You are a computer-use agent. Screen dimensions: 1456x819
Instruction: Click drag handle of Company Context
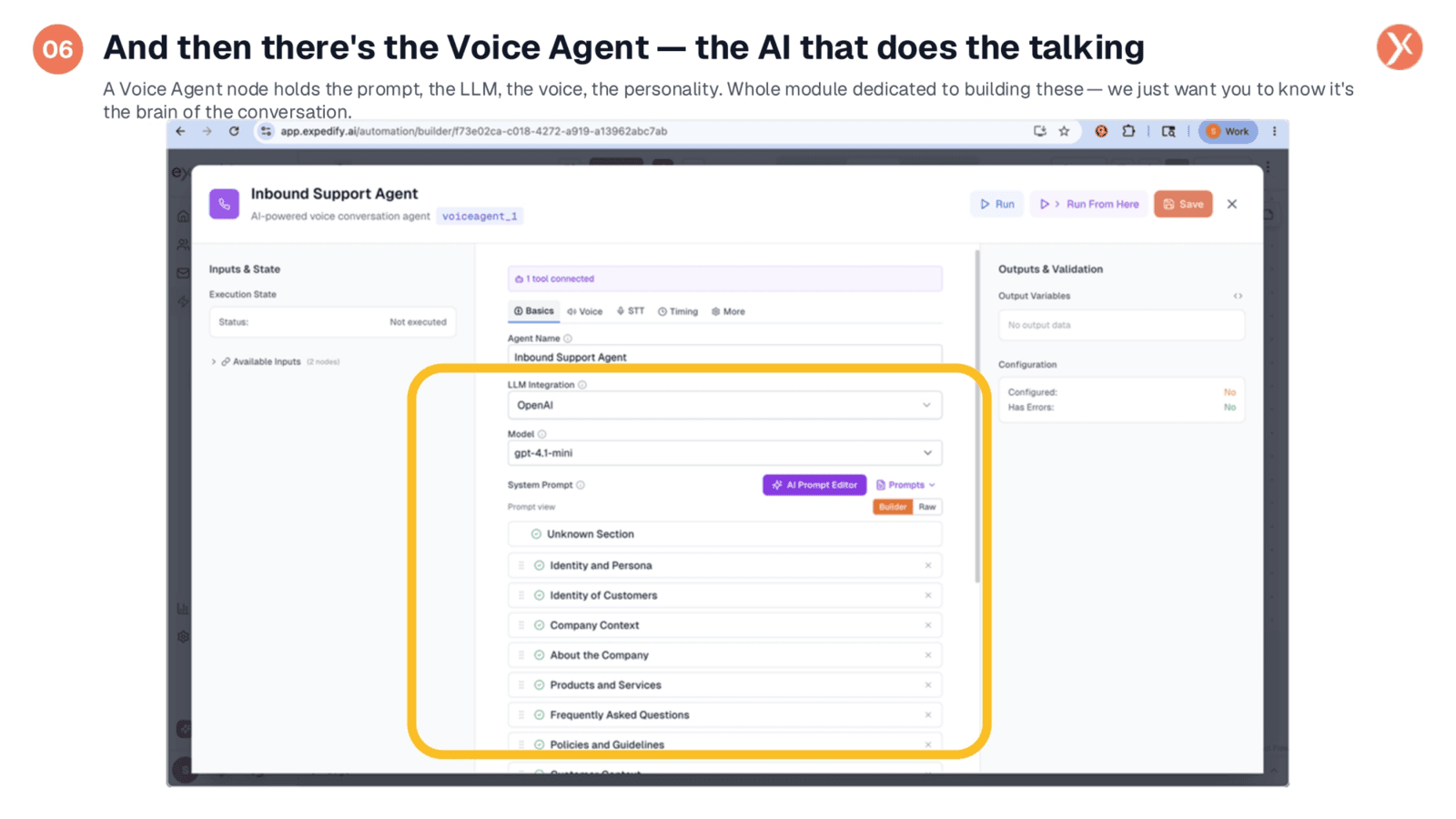[x=521, y=625]
